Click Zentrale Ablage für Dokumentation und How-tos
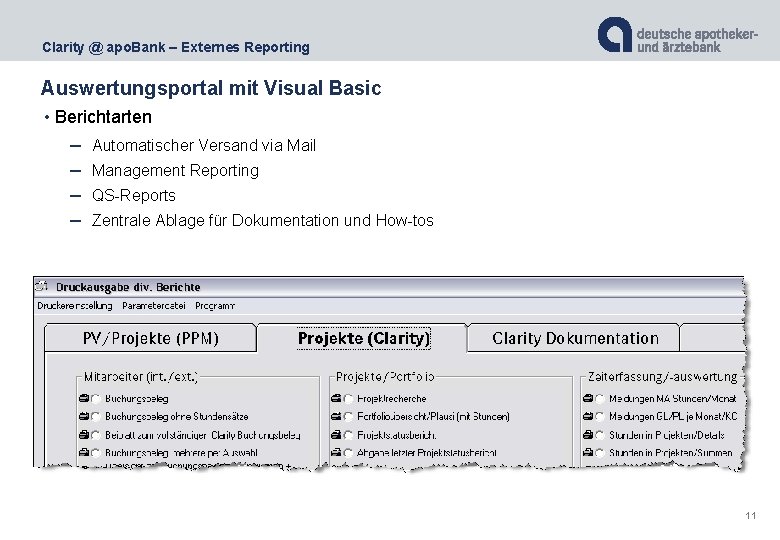This screenshot has width=780, height=540. pos(263,220)
